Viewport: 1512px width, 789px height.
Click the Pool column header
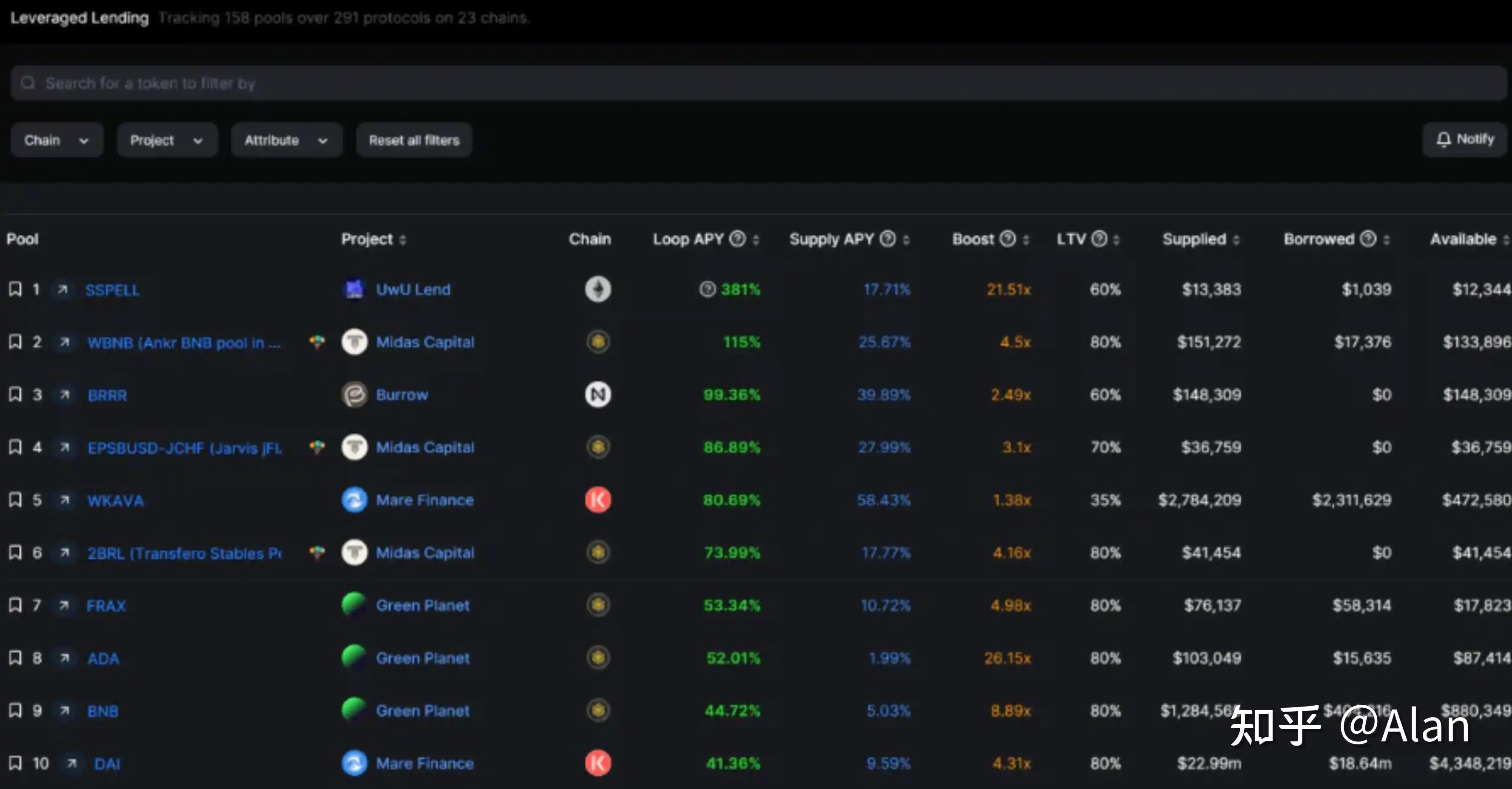22,239
